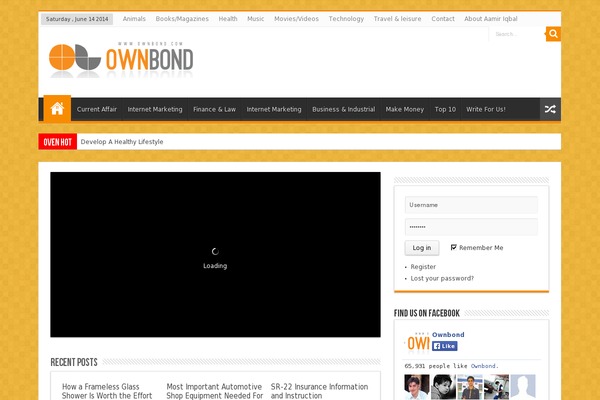The height and width of the screenshot is (400, 600).
Task: Open the Movies/Videos top link
Action: click(296, 19)
